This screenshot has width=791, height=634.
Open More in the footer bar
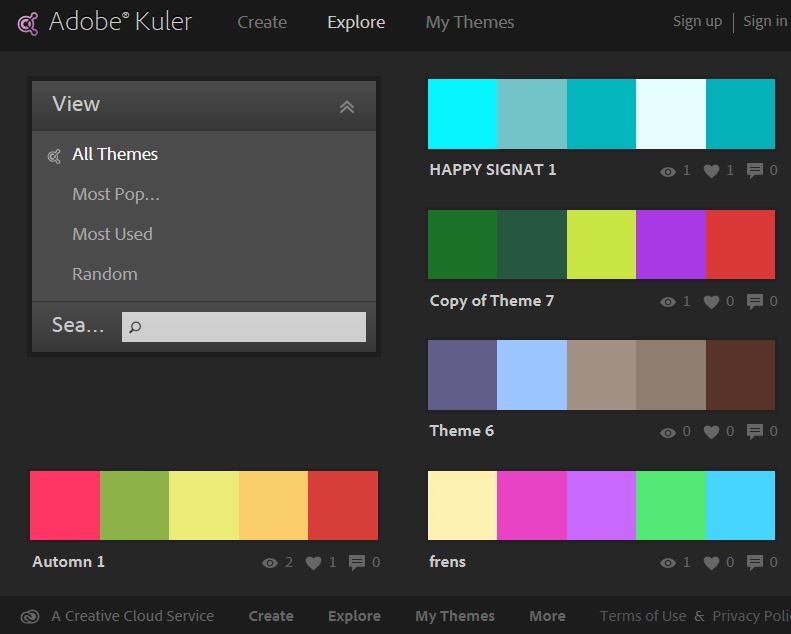(x=547, y=616)
